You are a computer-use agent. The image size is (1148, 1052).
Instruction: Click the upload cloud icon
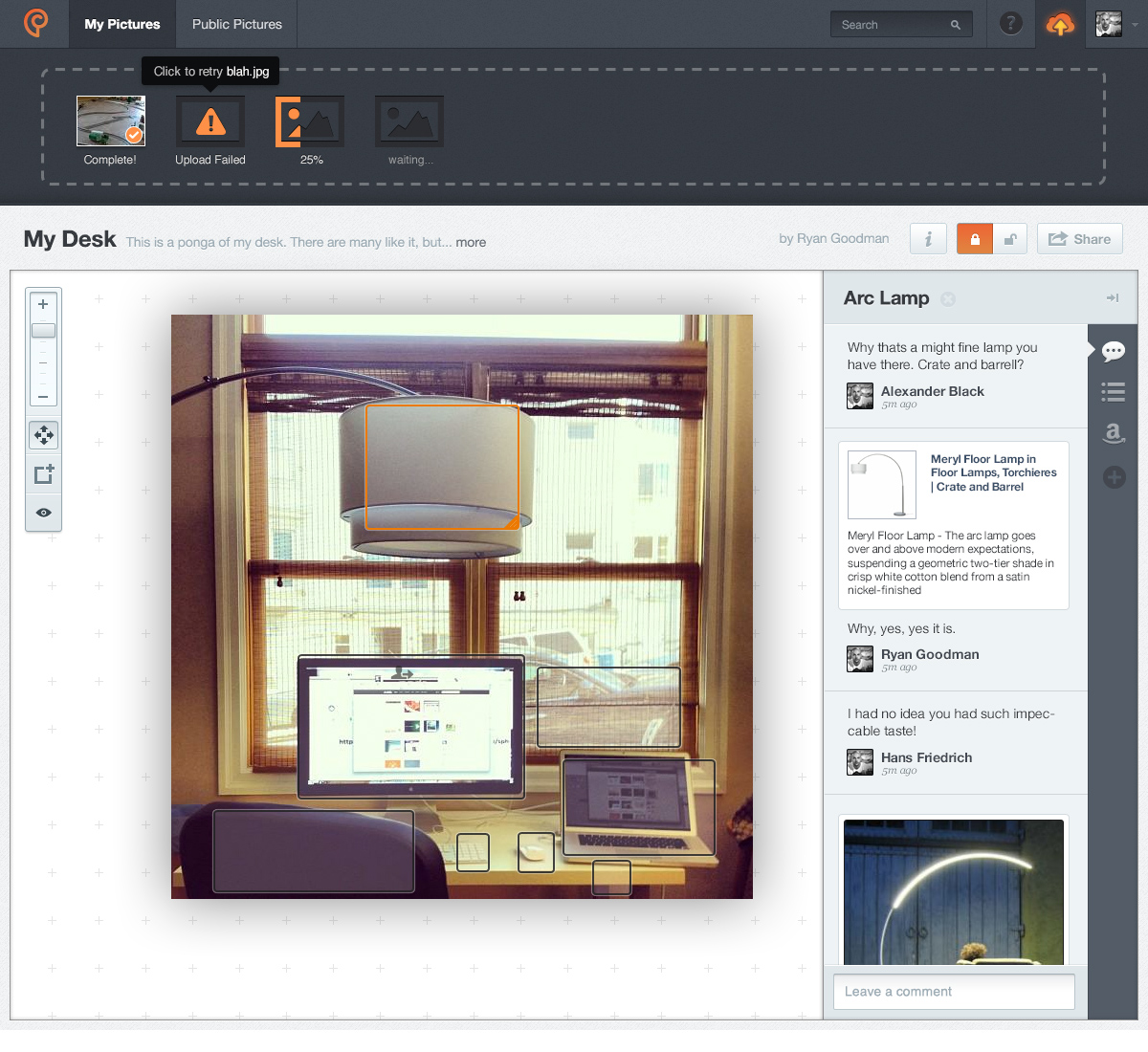pyautogui.click(x=1060, y=25)
